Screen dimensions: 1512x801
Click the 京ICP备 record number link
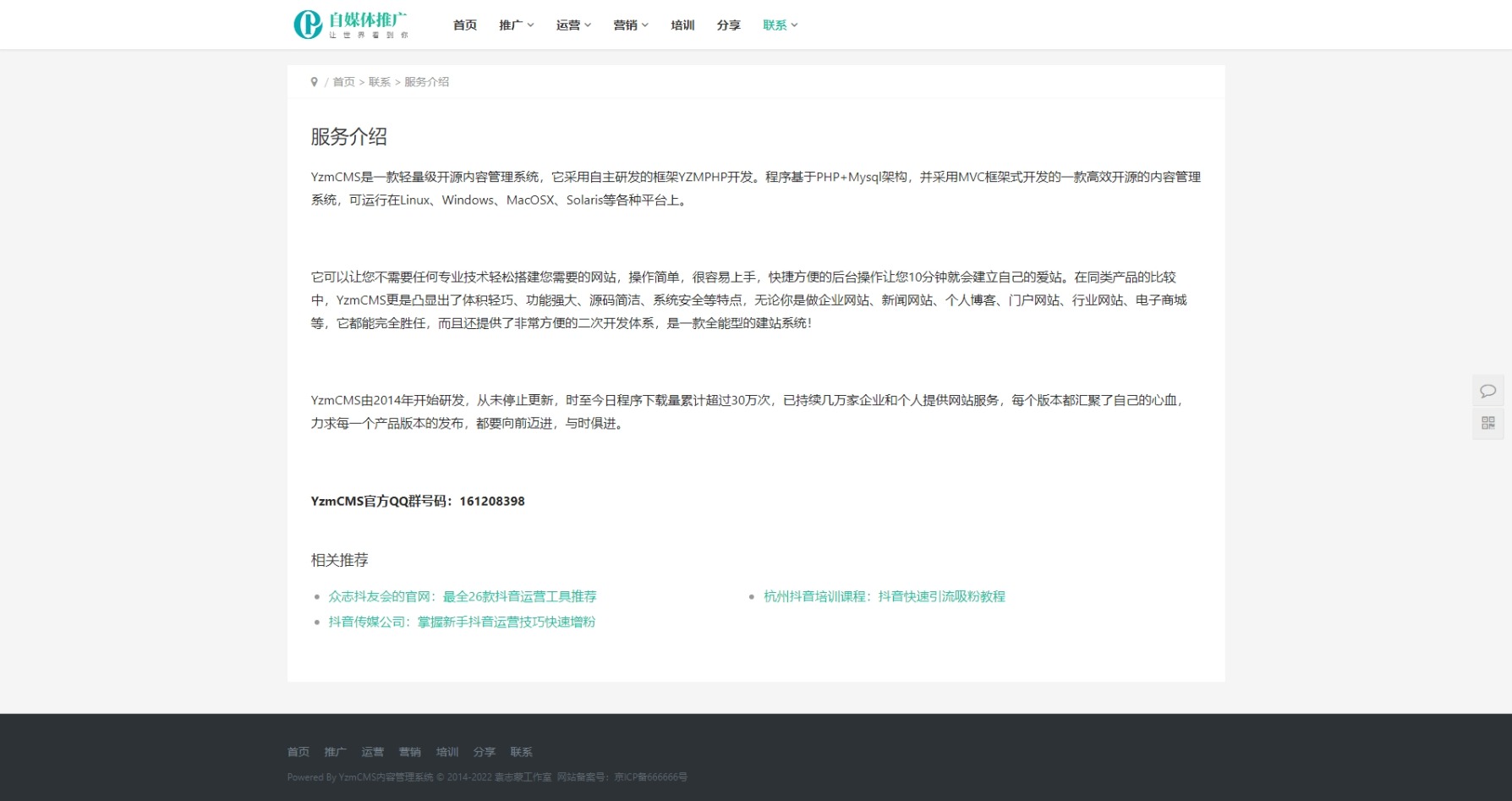[650, 777]
